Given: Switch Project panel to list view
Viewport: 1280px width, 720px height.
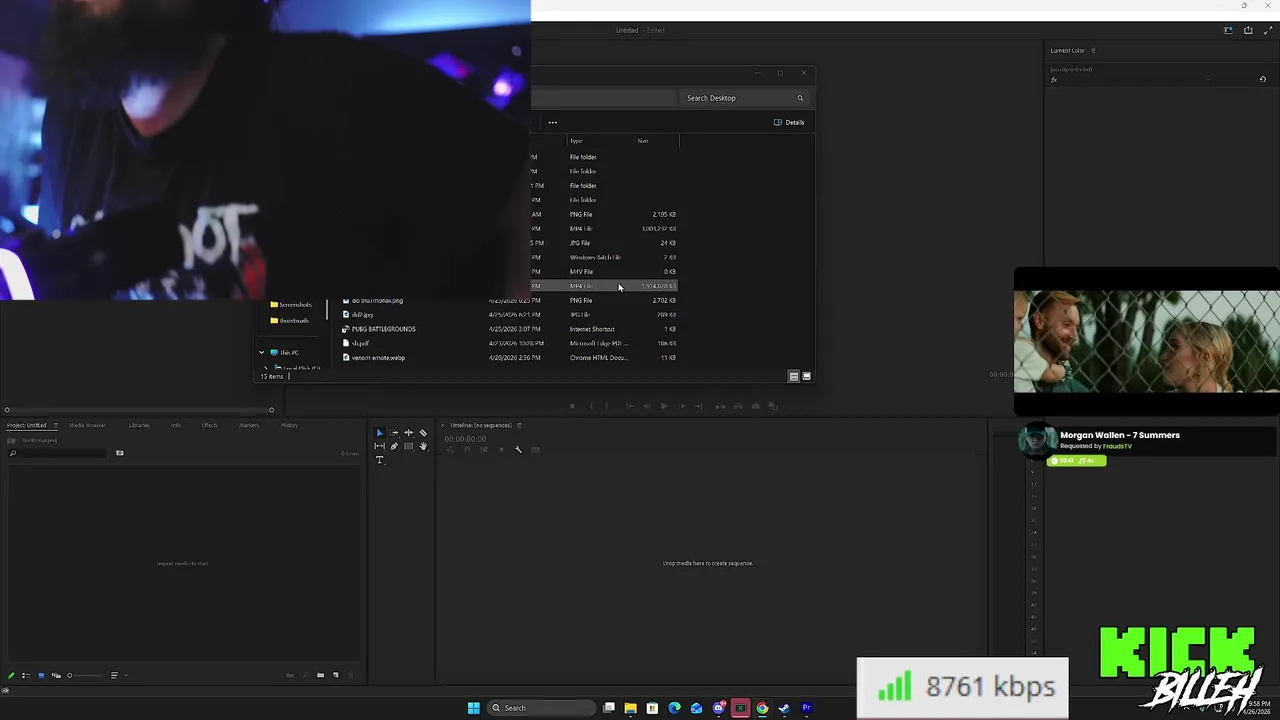Looking at the screenshot, I should pyautogui.click(x=26, y=675).
